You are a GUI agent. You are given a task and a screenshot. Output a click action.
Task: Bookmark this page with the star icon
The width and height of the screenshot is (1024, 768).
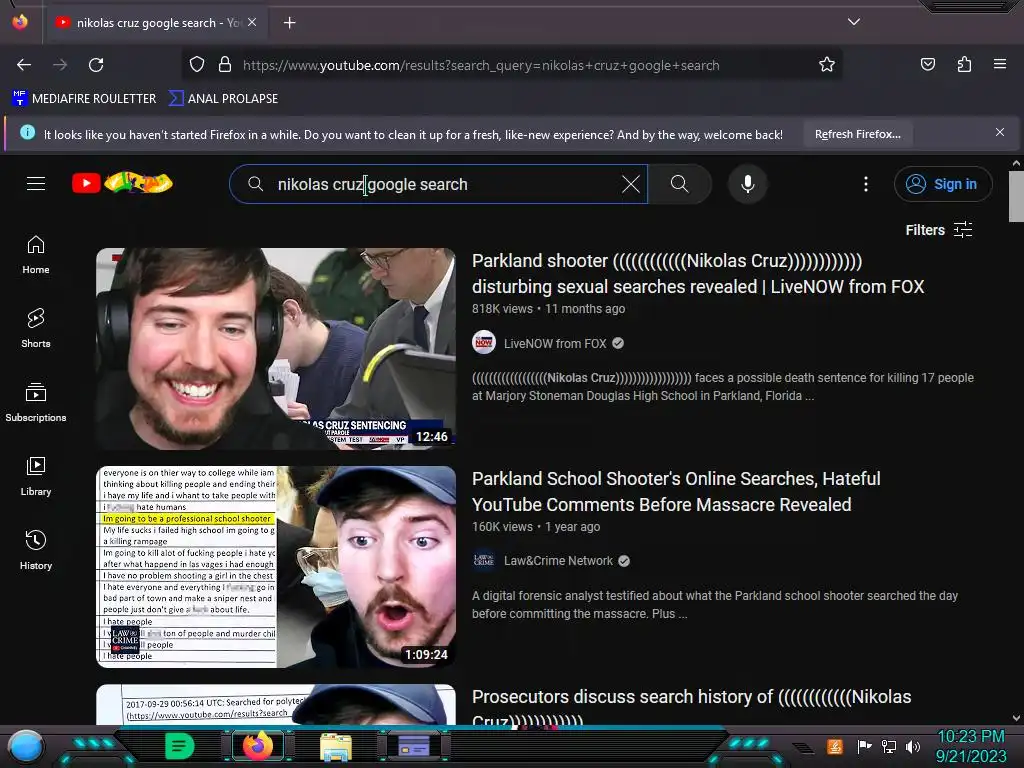[827, 65]
